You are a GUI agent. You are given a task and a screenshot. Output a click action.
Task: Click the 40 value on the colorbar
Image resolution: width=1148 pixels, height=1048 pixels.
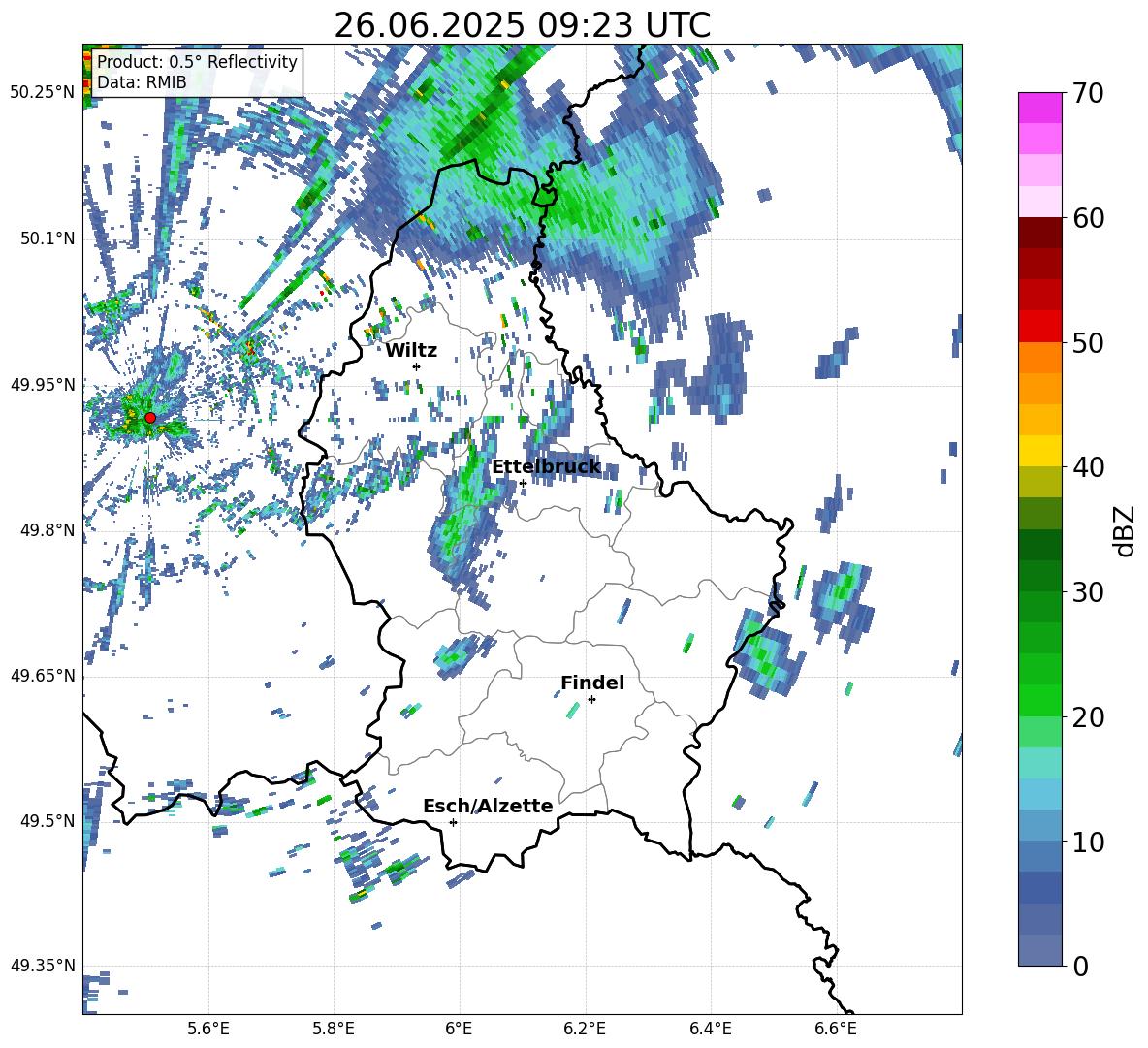coord(1088,467)
